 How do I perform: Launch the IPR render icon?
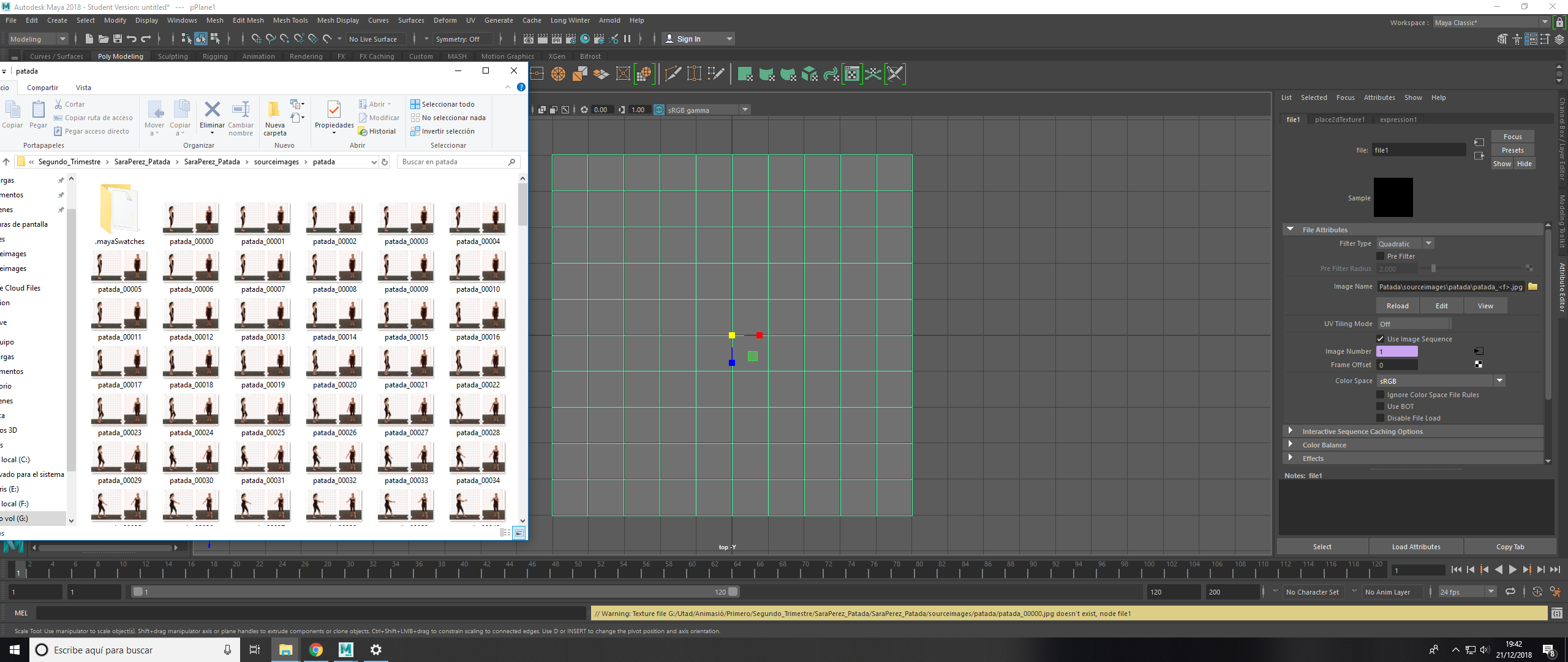(556, 39)
